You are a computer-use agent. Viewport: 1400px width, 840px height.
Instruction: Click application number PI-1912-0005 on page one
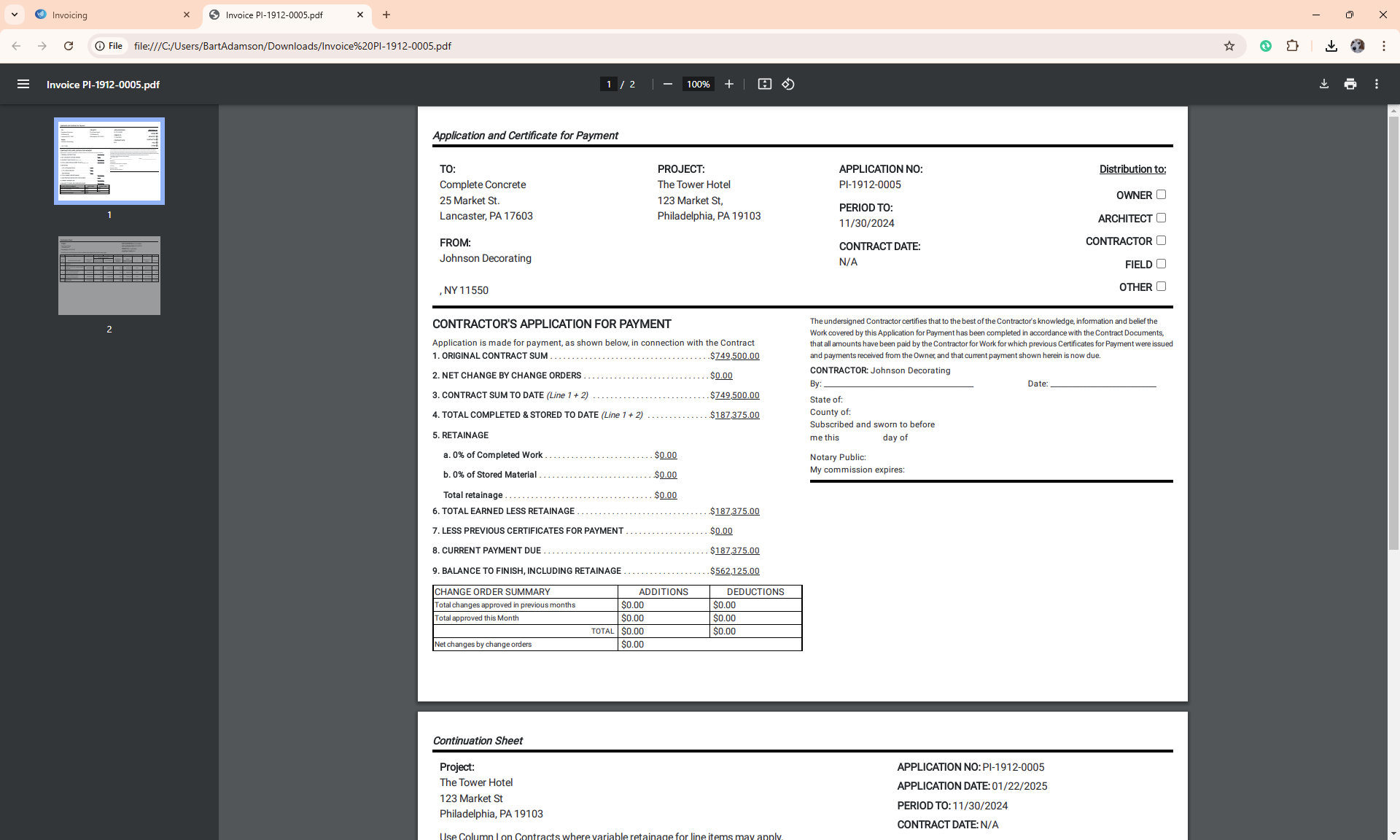[x=870, y=184]
